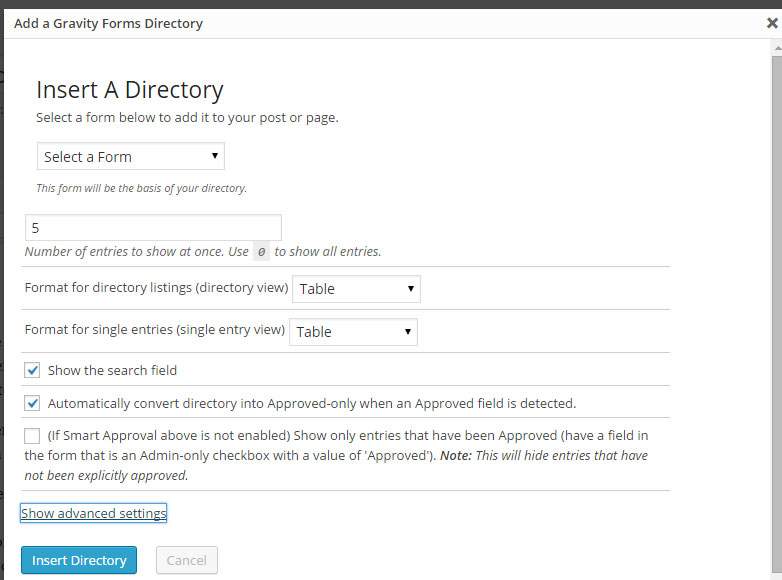Click the Show advanced settings link

pos(93,513)
